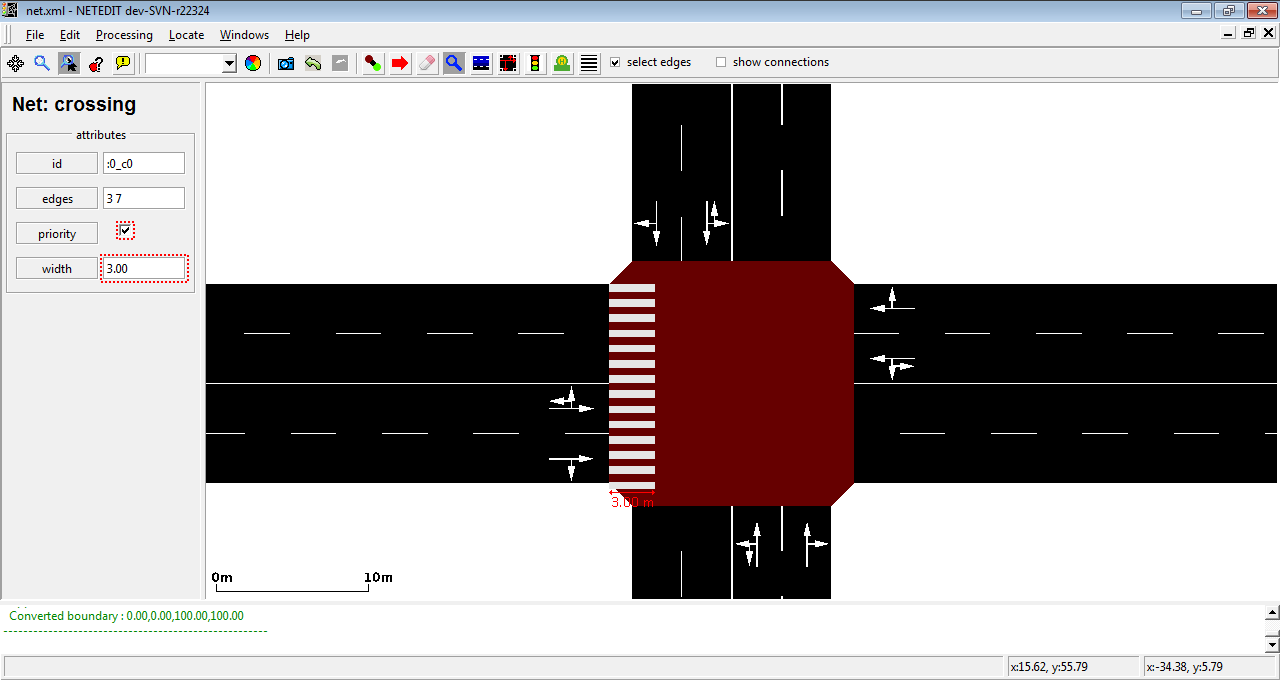The image size is (1280, 680).
Task: Select the red arrow move mode
Action: coord(400,63)
